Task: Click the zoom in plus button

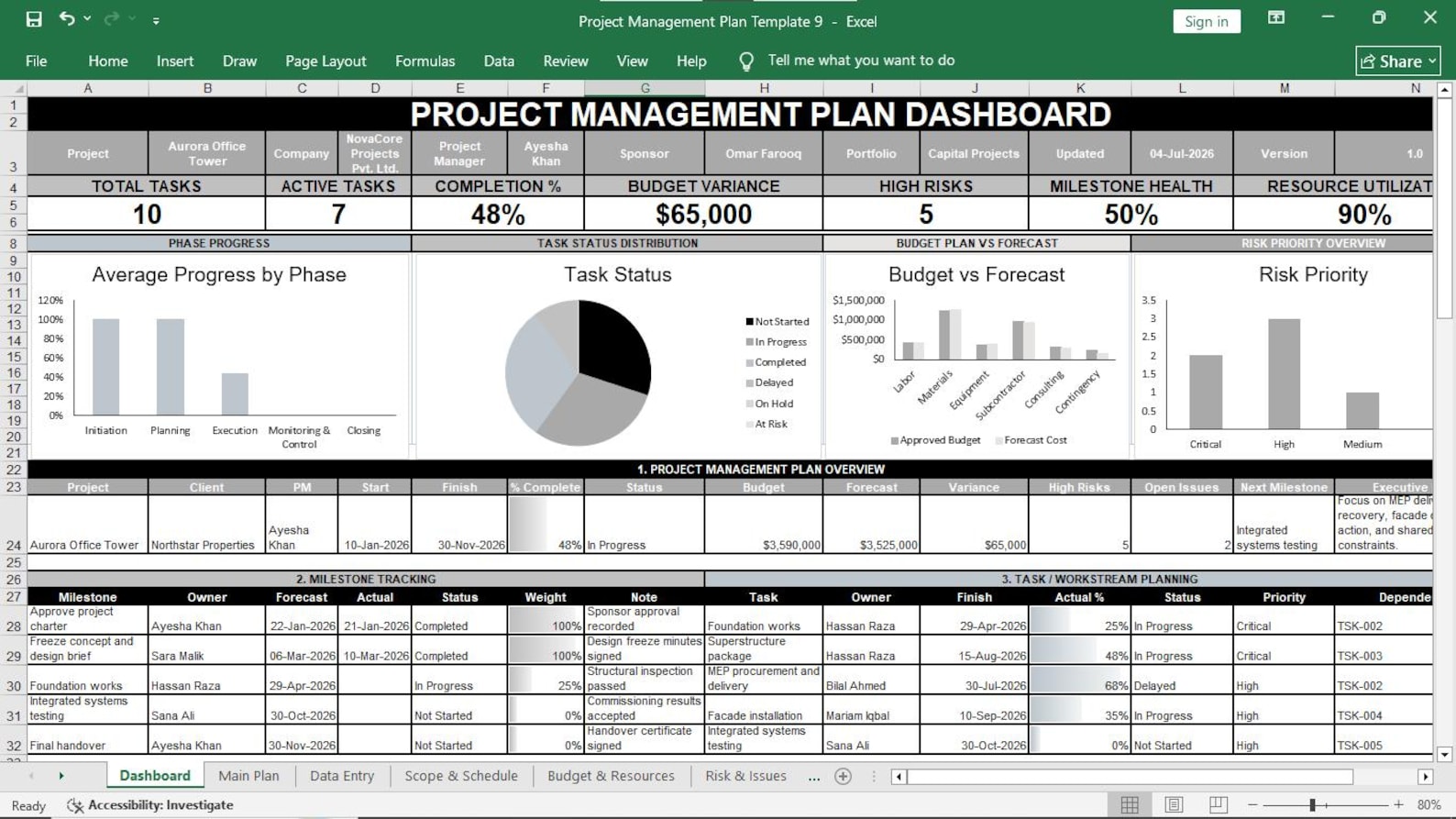Action: 1398,805
